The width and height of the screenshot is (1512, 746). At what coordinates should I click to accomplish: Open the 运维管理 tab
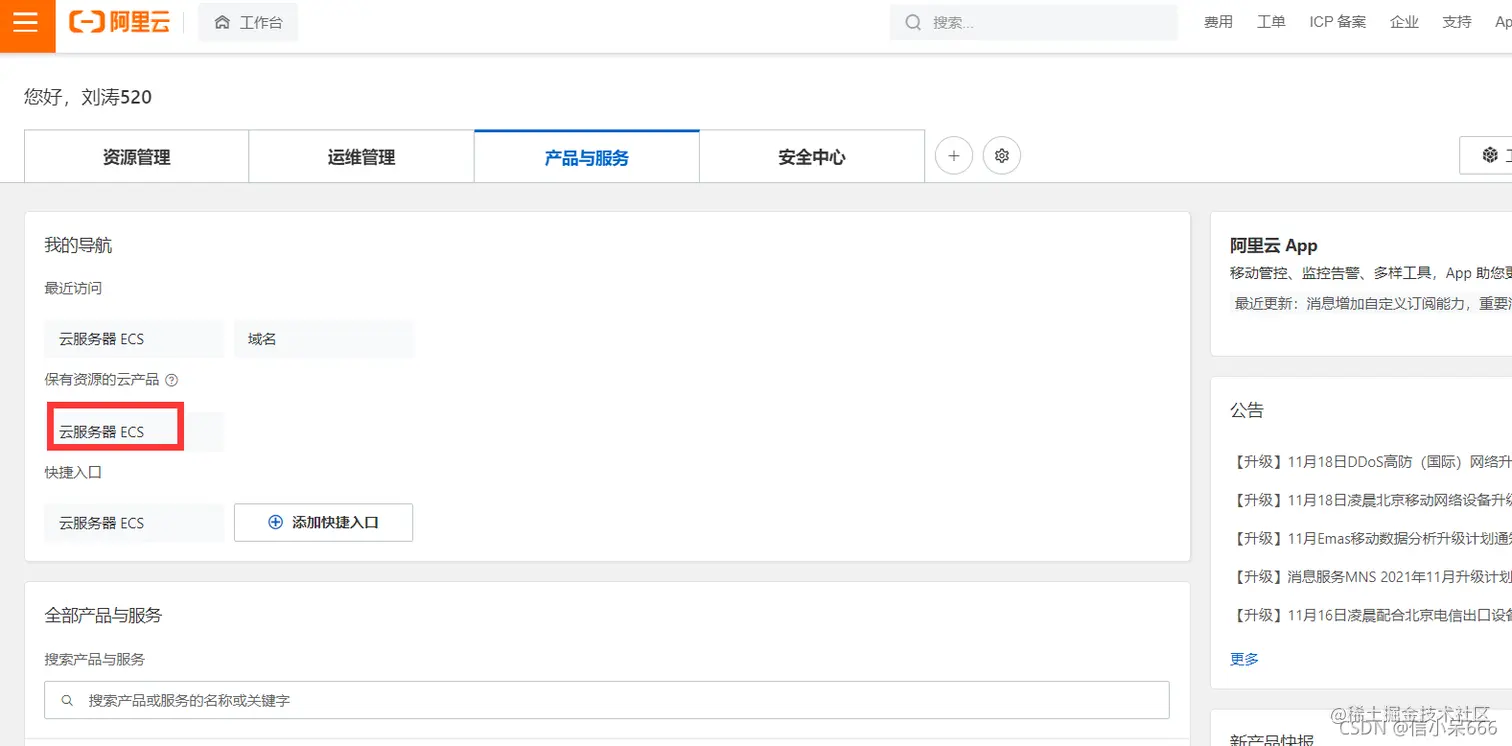pos(361,156)
